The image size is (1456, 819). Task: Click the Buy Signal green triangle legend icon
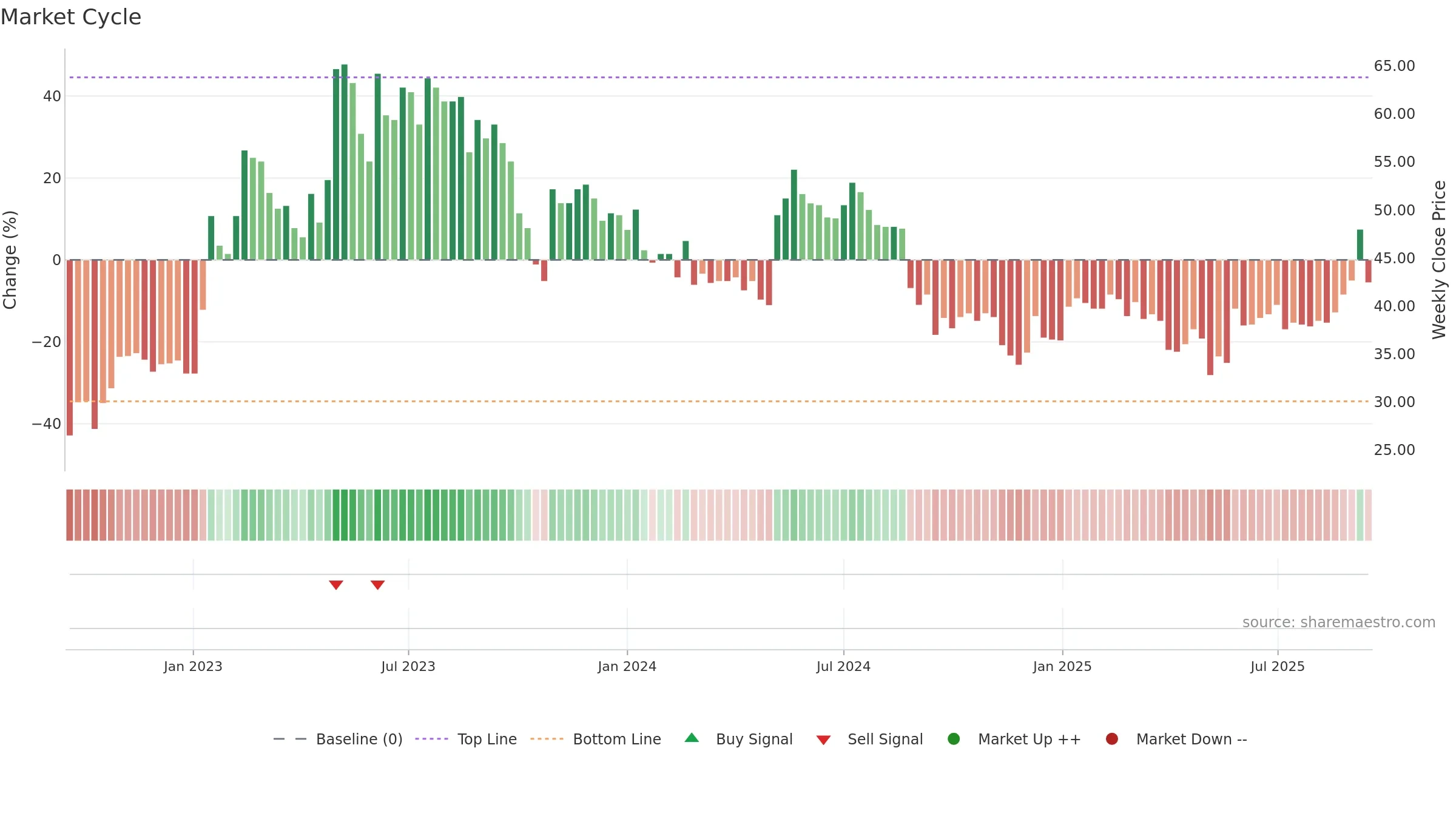pos(692,738)
